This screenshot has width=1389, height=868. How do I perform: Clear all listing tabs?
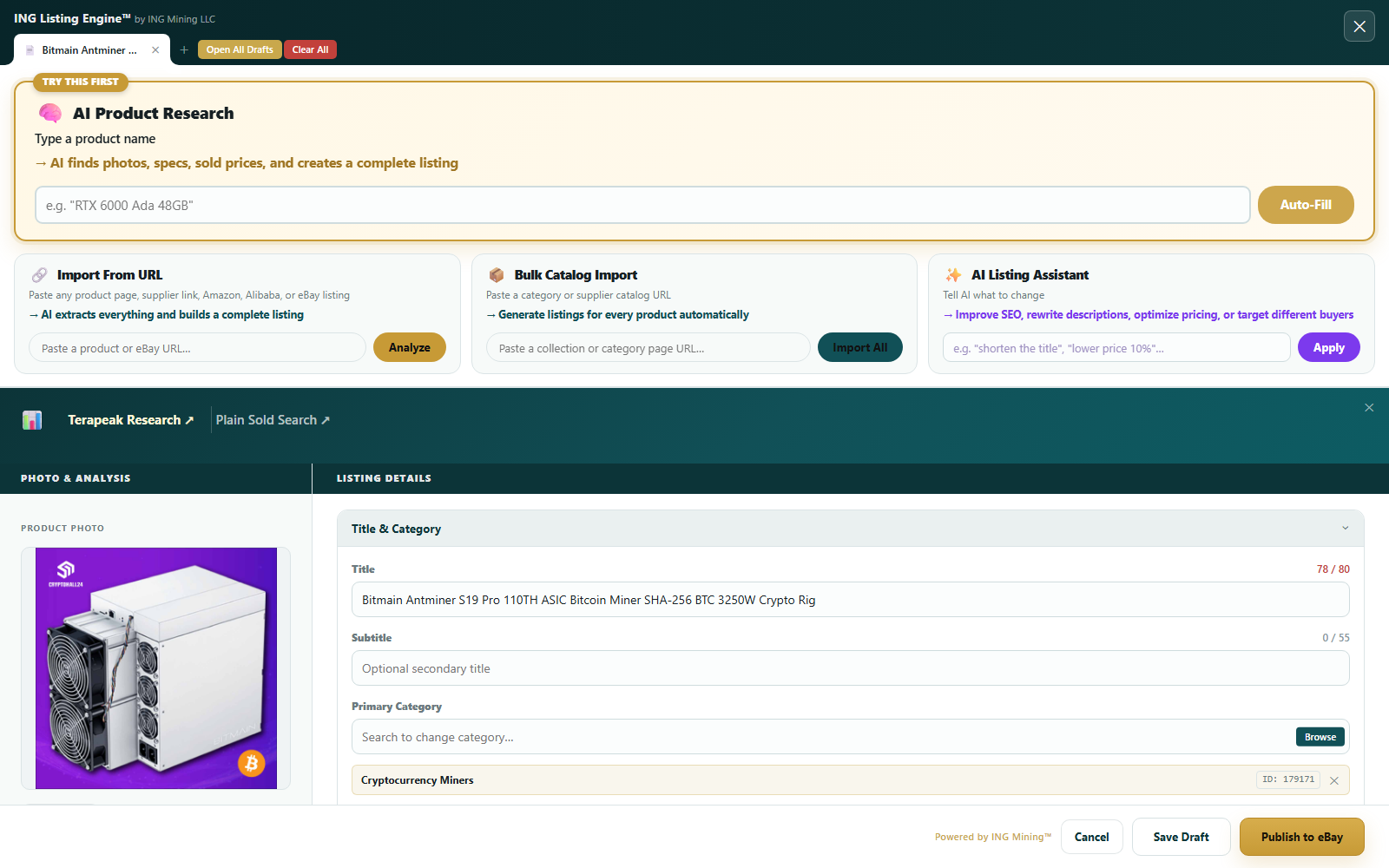[310, 49]
